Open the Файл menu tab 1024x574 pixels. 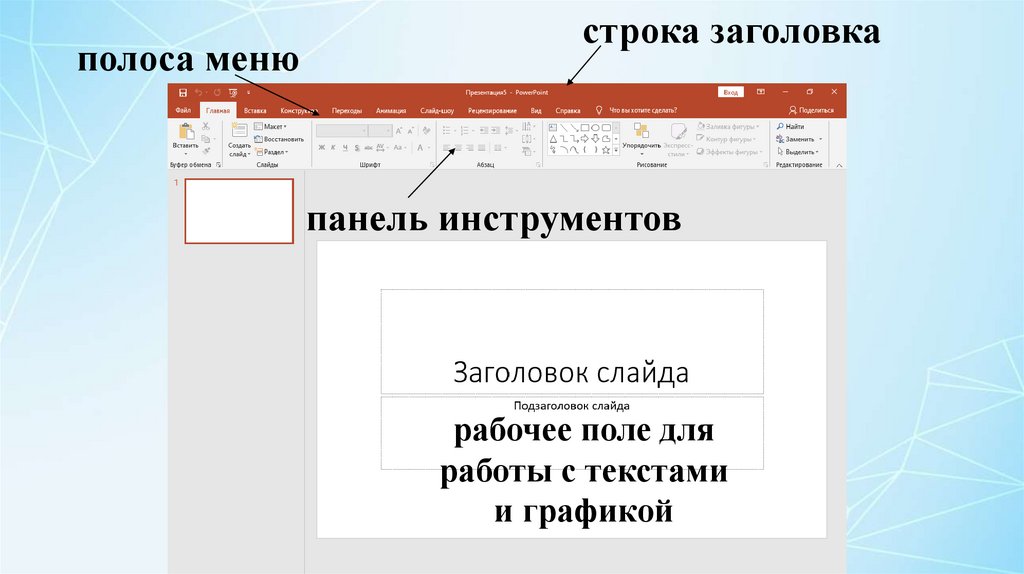[x=183, y=110]
